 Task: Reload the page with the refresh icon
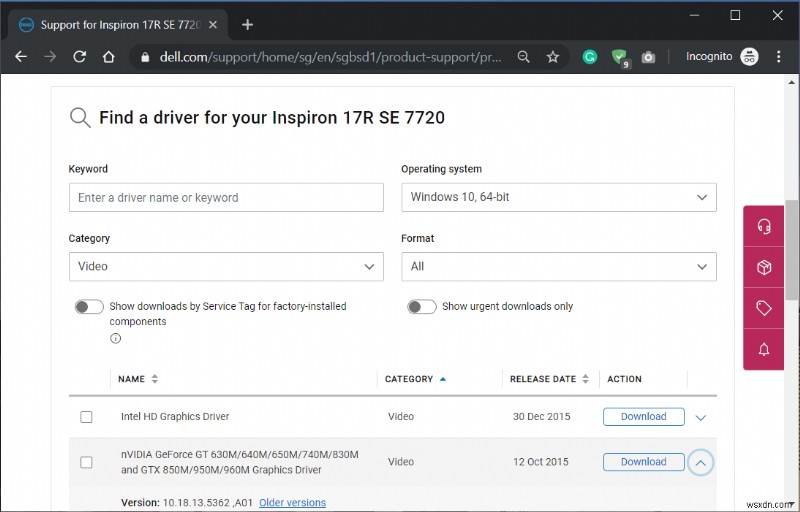click(x=79, y=57)
